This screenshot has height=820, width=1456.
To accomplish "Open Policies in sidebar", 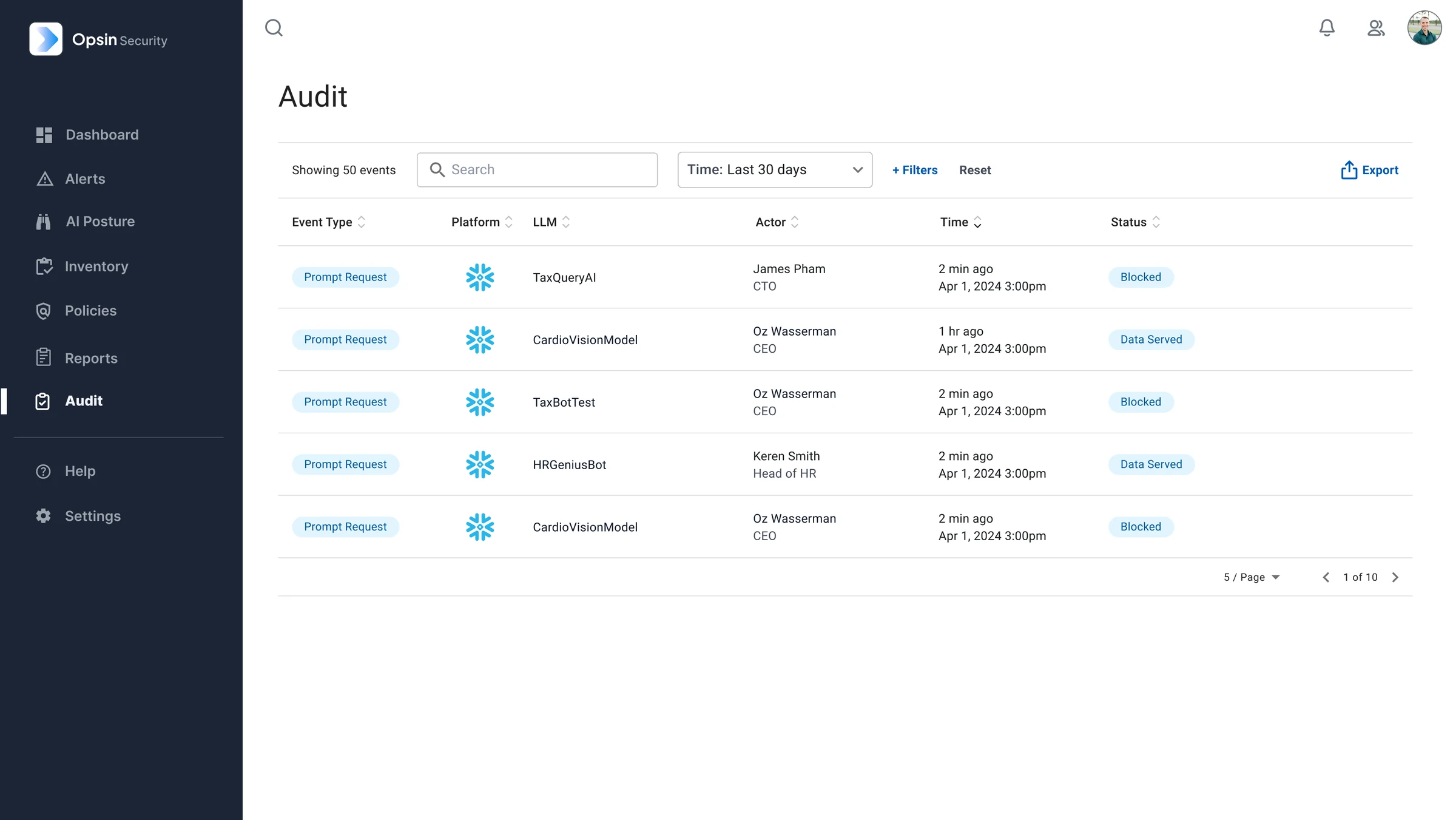I will (90, 311).
